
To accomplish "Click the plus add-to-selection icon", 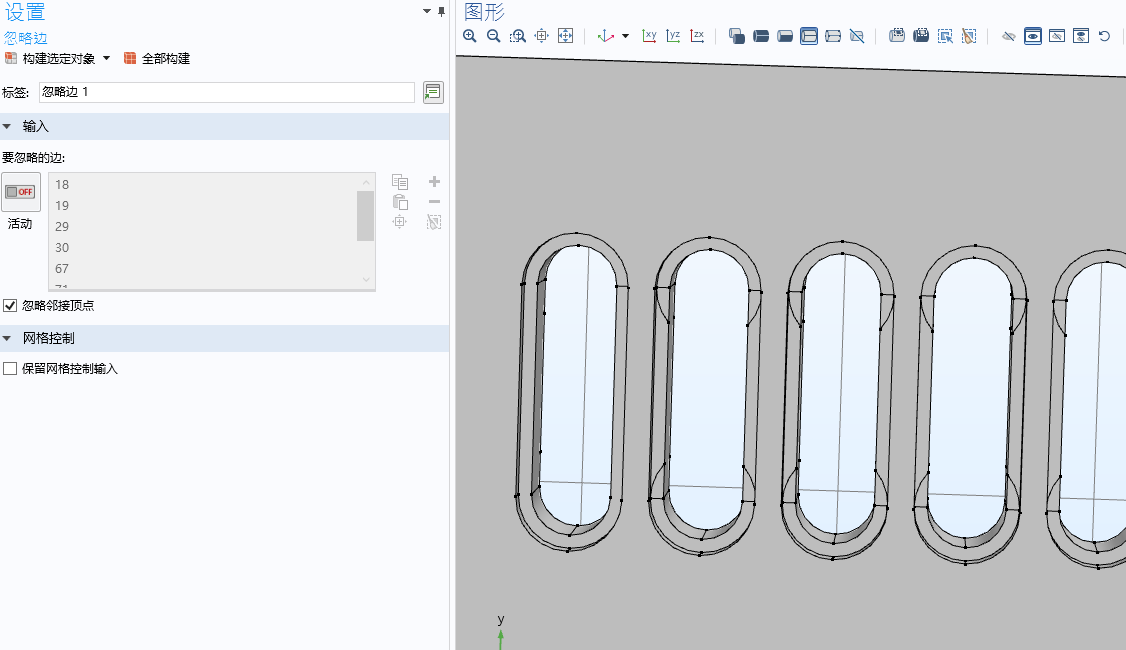I will [434, 182].
